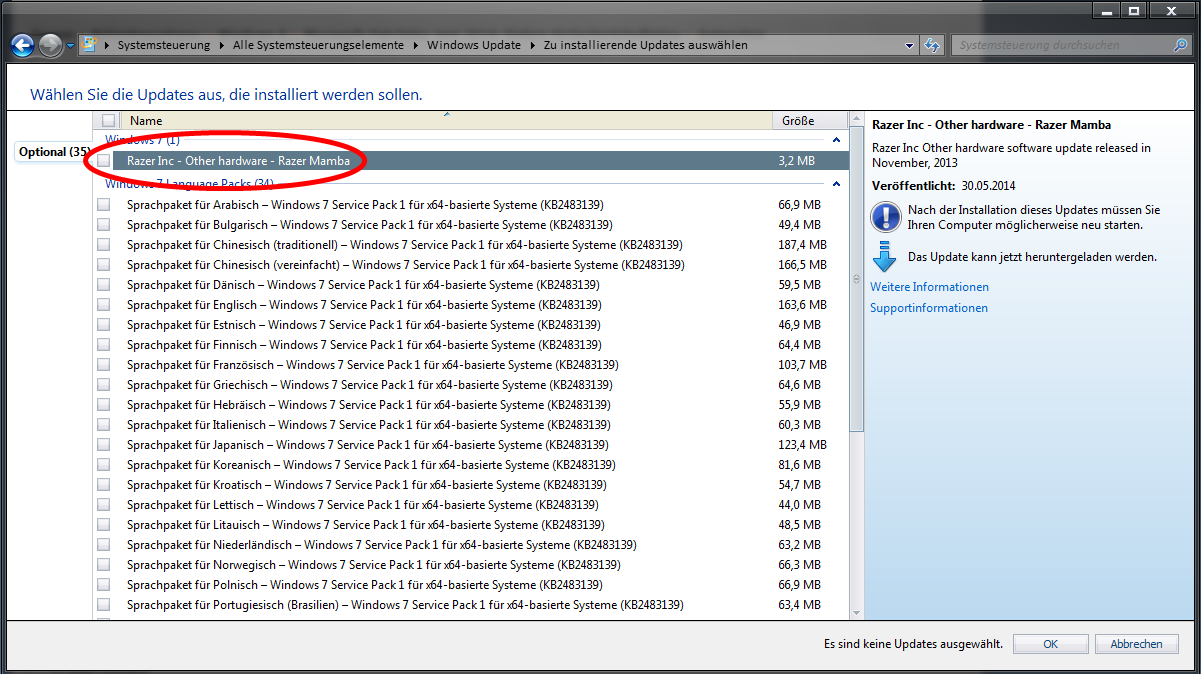Enable Chinesisch (vereinfacht) language pack checkbox
The width and height of the screenshot is (1201, 674).
tap(104, 265)
